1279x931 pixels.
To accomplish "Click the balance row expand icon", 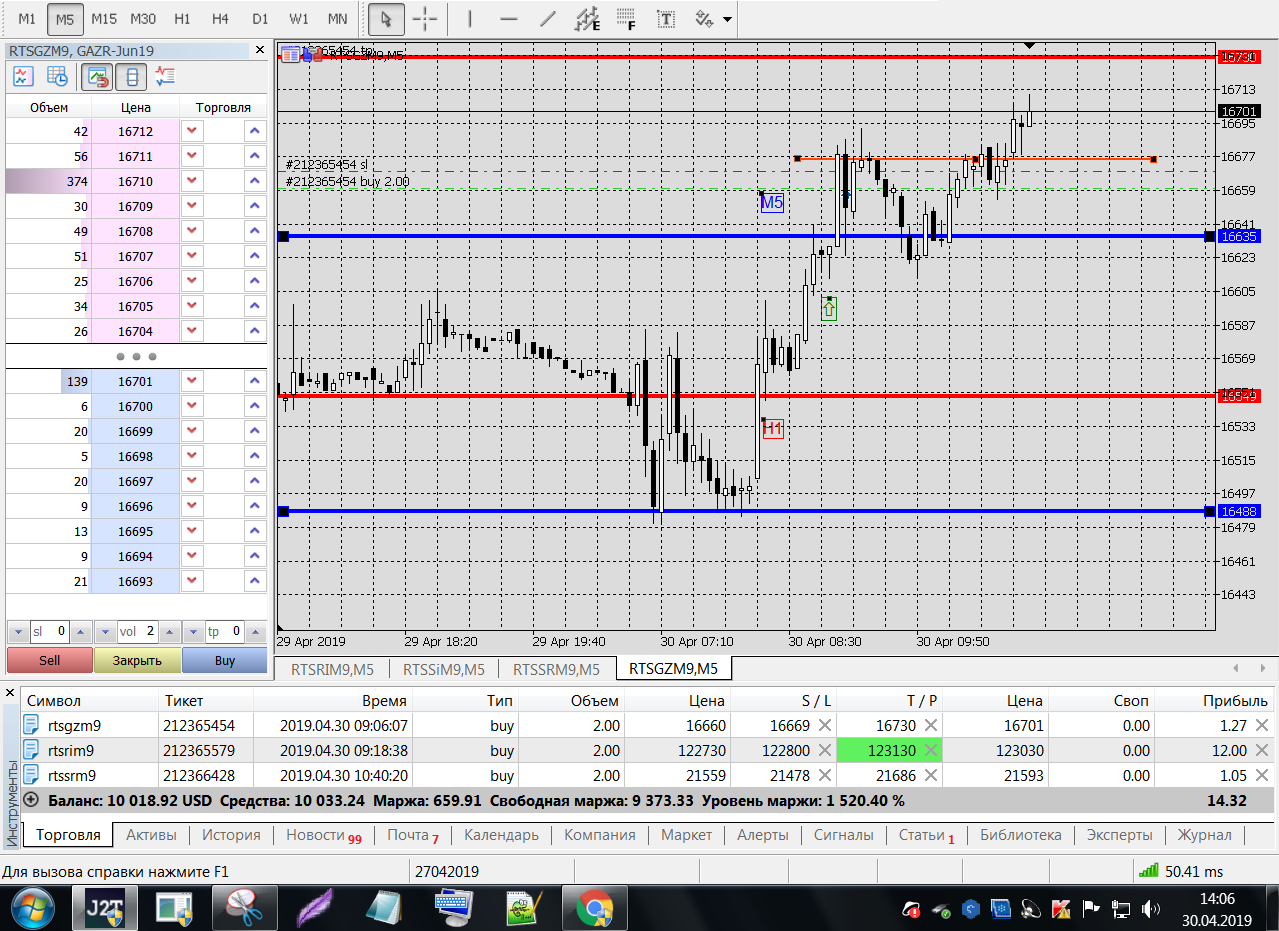I will pos(31,800).
